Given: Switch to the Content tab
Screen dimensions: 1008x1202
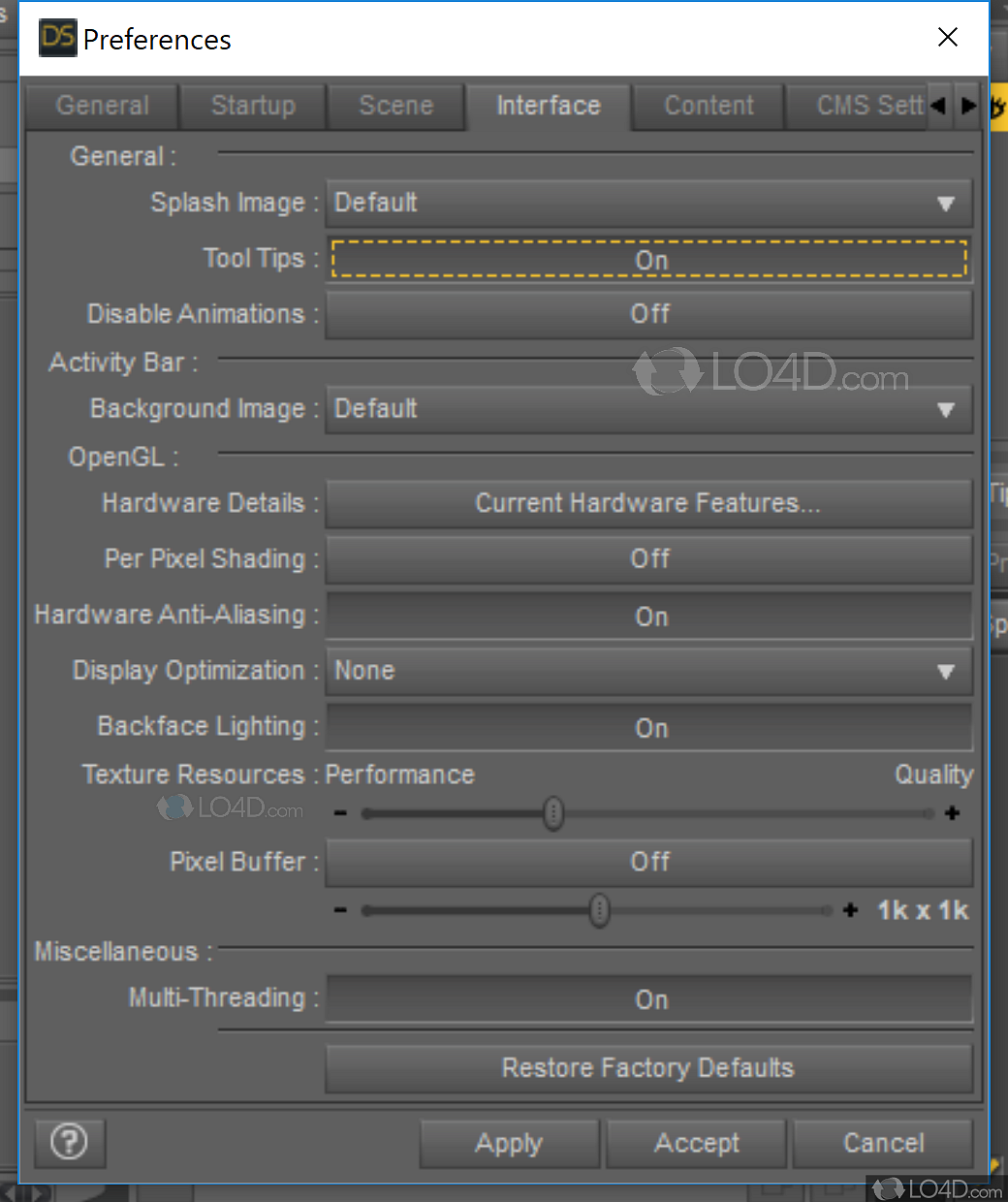Looking at the screenshot, I should [x=709, y=107].
